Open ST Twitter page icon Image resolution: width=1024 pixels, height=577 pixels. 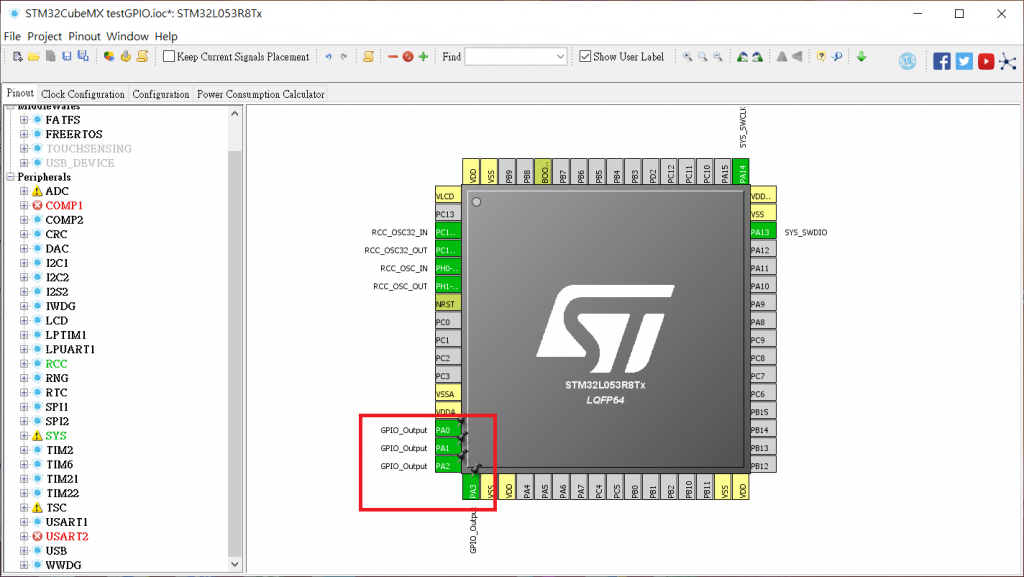pyautogui.click(x=964, y=61)
